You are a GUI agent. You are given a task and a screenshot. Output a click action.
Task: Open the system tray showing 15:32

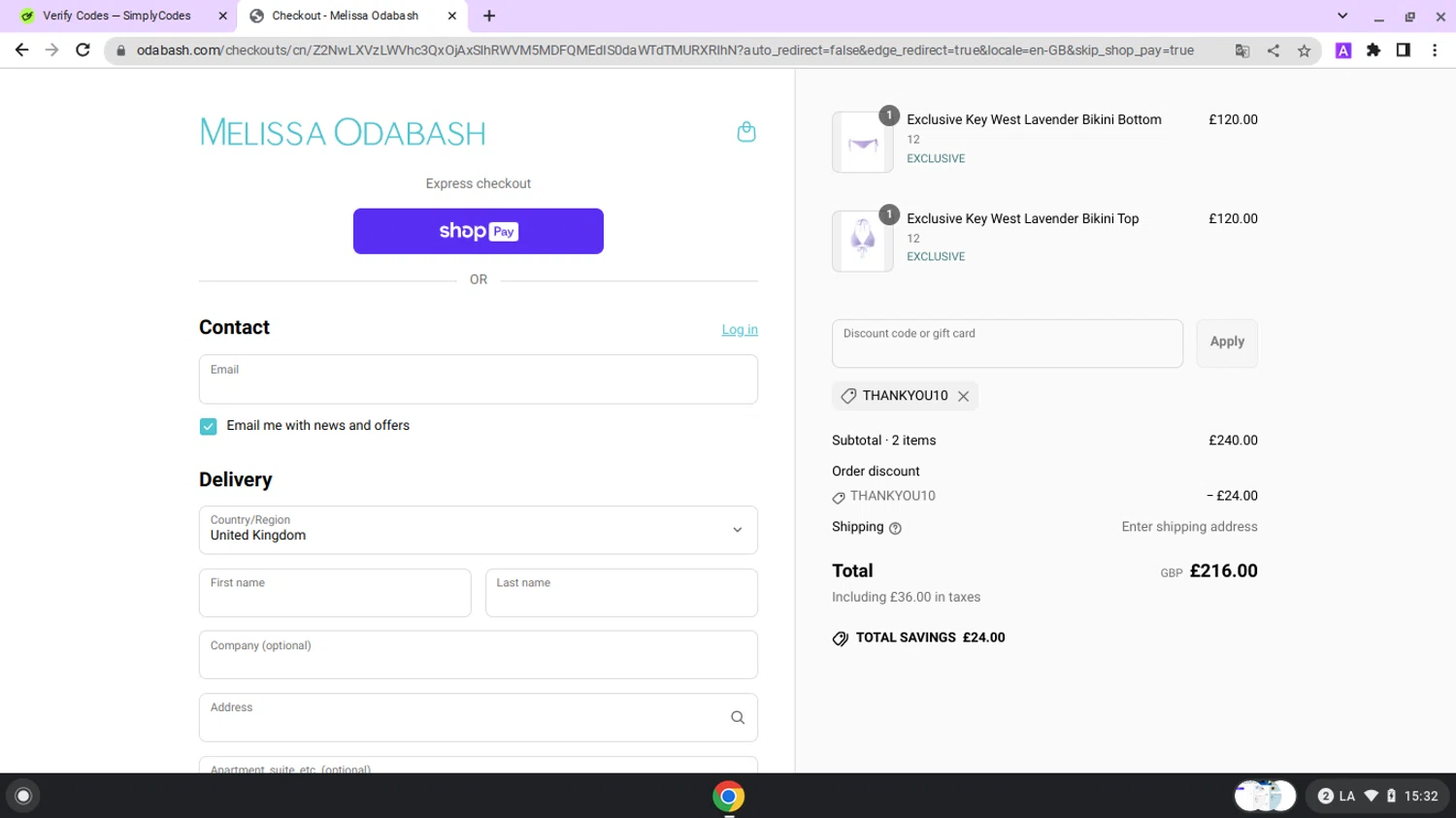click(1378, 796)
